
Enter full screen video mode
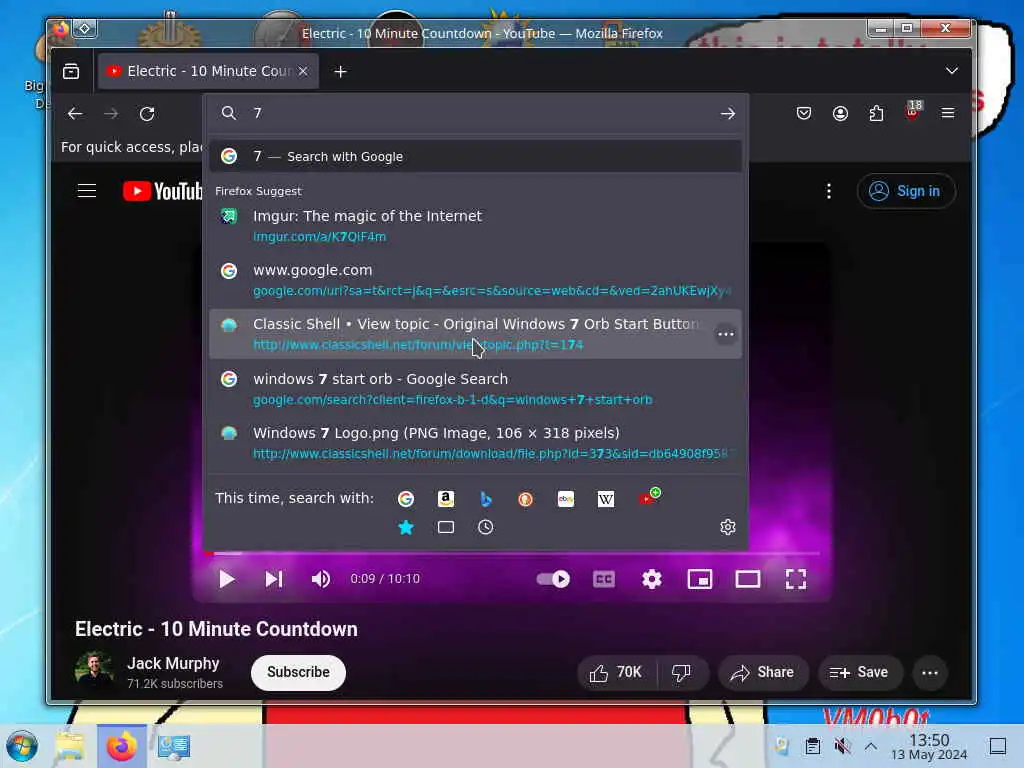point(795,579)
